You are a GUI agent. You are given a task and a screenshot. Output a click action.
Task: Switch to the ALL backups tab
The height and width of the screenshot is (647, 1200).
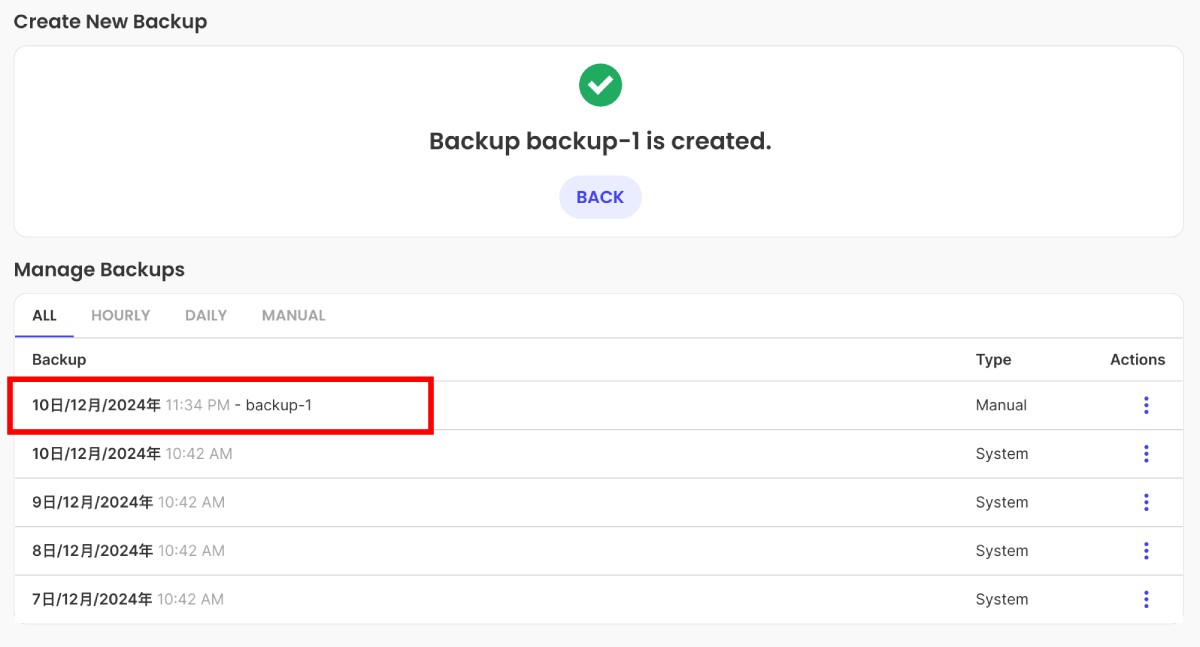tap(44, 315)
